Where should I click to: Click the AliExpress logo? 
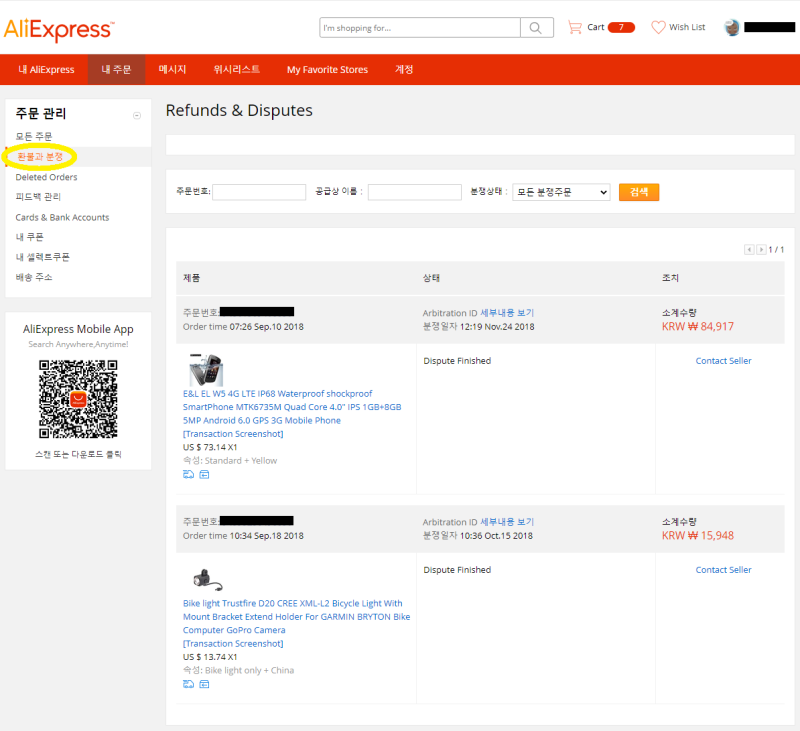[x=59, y=29]
